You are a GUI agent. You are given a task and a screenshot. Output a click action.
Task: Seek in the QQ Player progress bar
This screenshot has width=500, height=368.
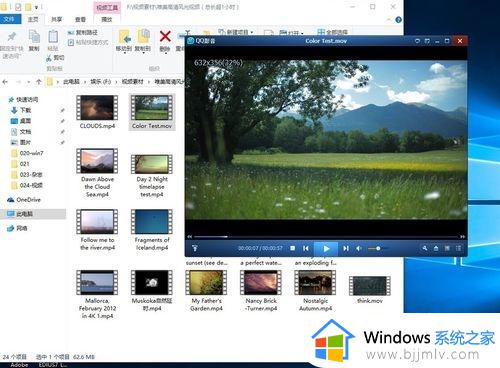326,237
